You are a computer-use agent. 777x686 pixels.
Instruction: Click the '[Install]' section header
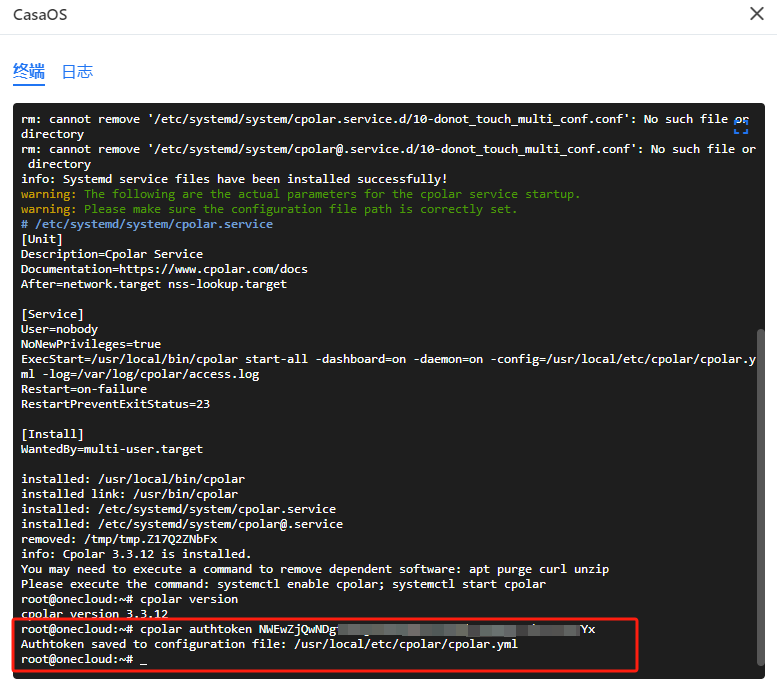pos(52,434)
